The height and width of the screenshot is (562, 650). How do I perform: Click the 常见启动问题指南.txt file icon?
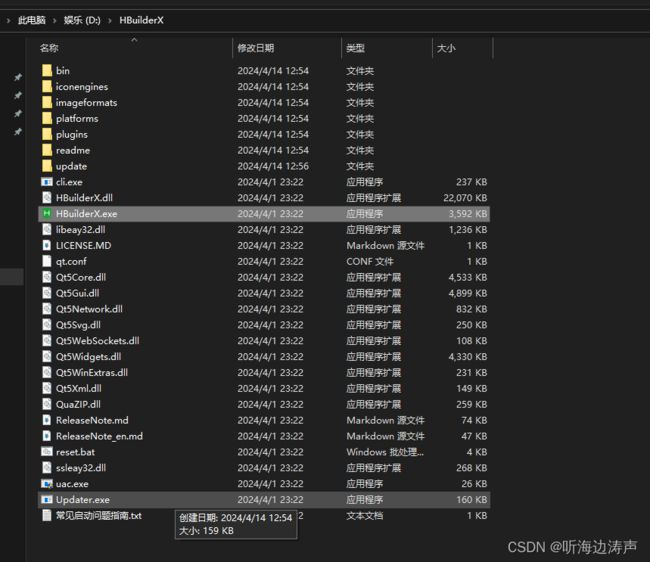click(x=47, y=515)
